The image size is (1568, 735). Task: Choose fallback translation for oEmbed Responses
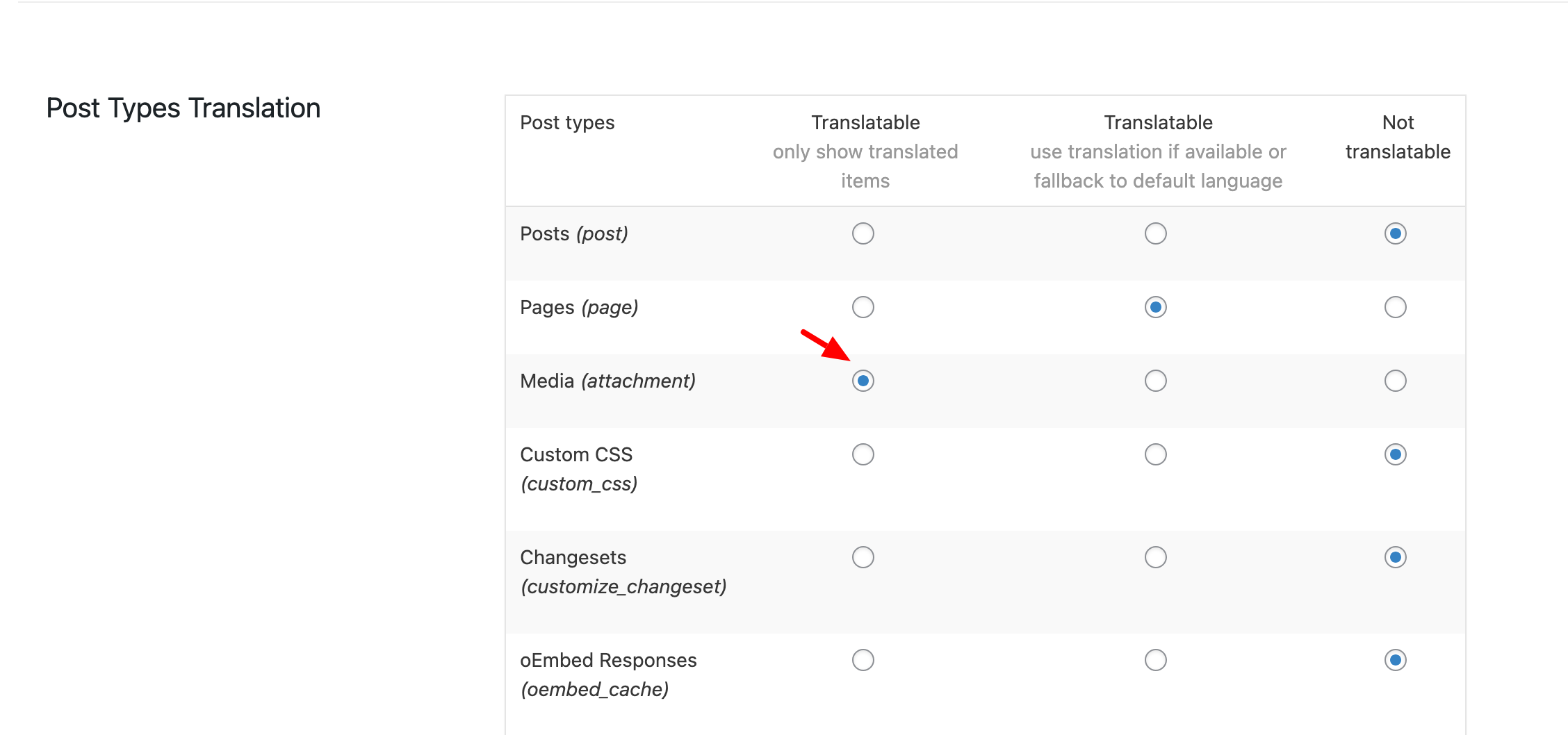coord(1156,660)
